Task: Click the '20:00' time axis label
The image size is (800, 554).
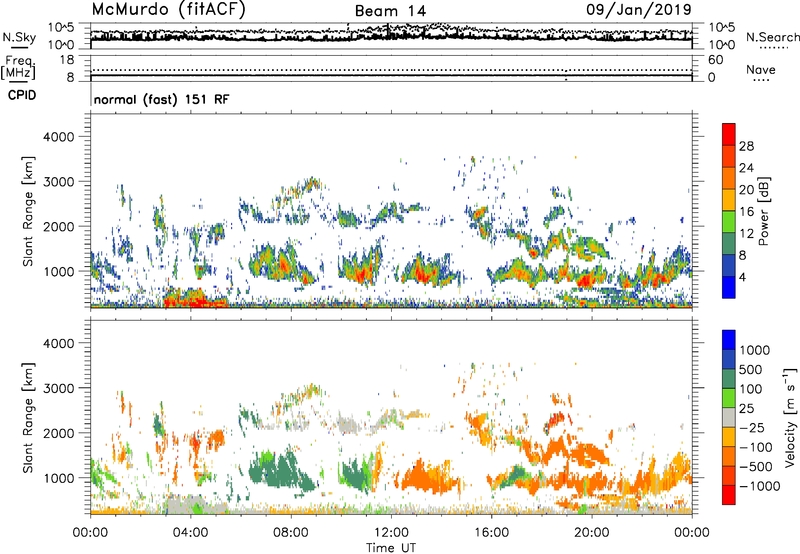Action: (x=592, y=533)
